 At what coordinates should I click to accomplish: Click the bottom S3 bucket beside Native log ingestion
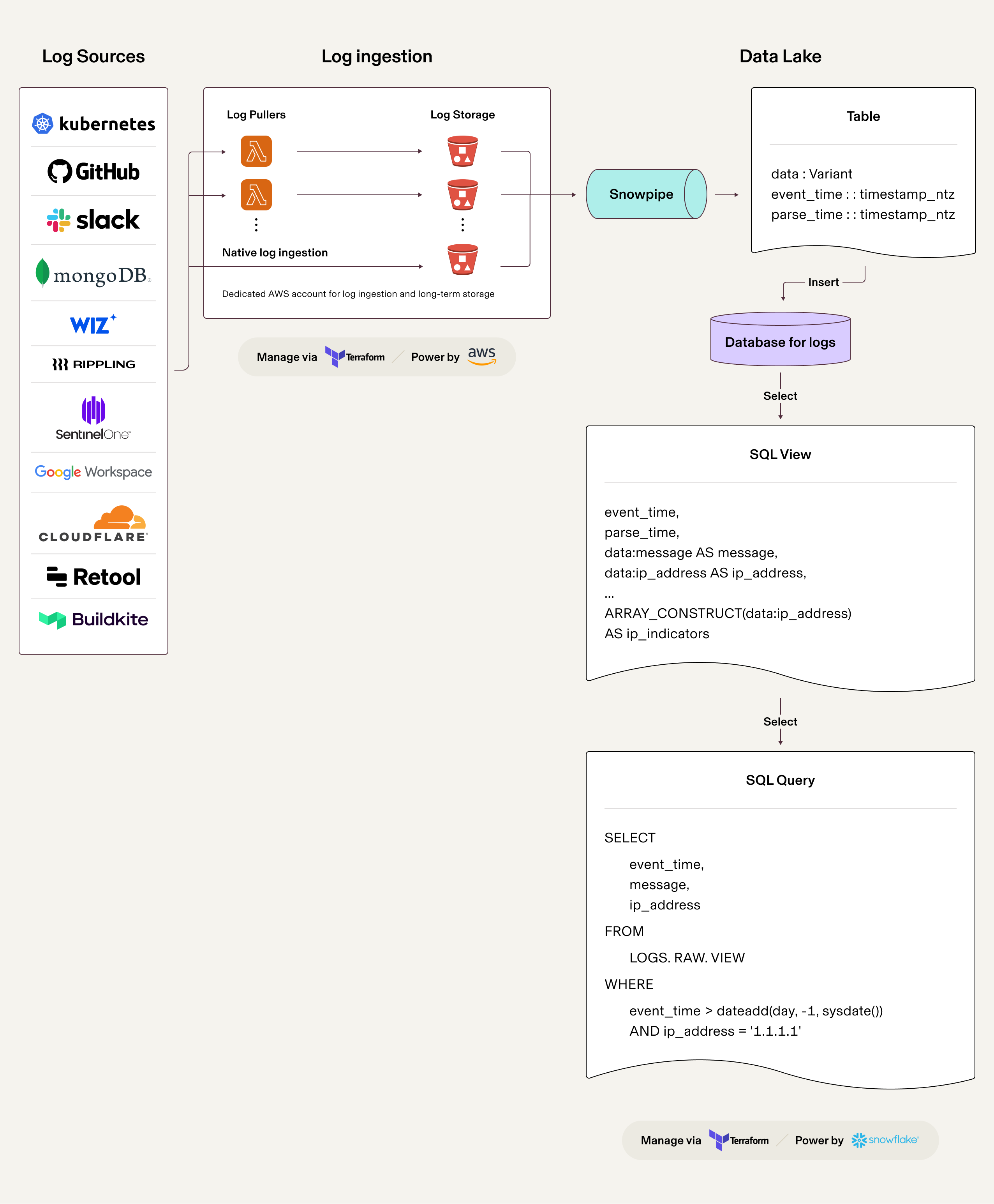point(462,260)
